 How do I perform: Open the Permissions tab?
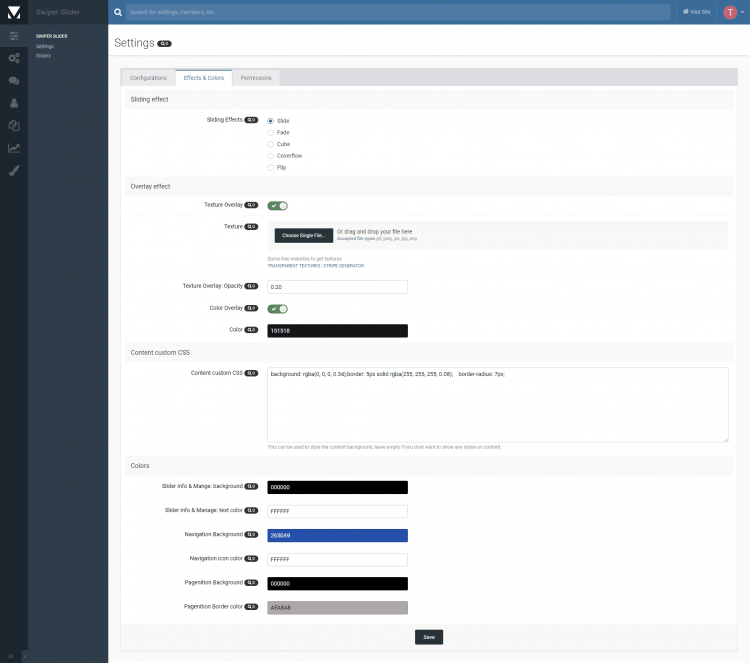click(256, 77)
